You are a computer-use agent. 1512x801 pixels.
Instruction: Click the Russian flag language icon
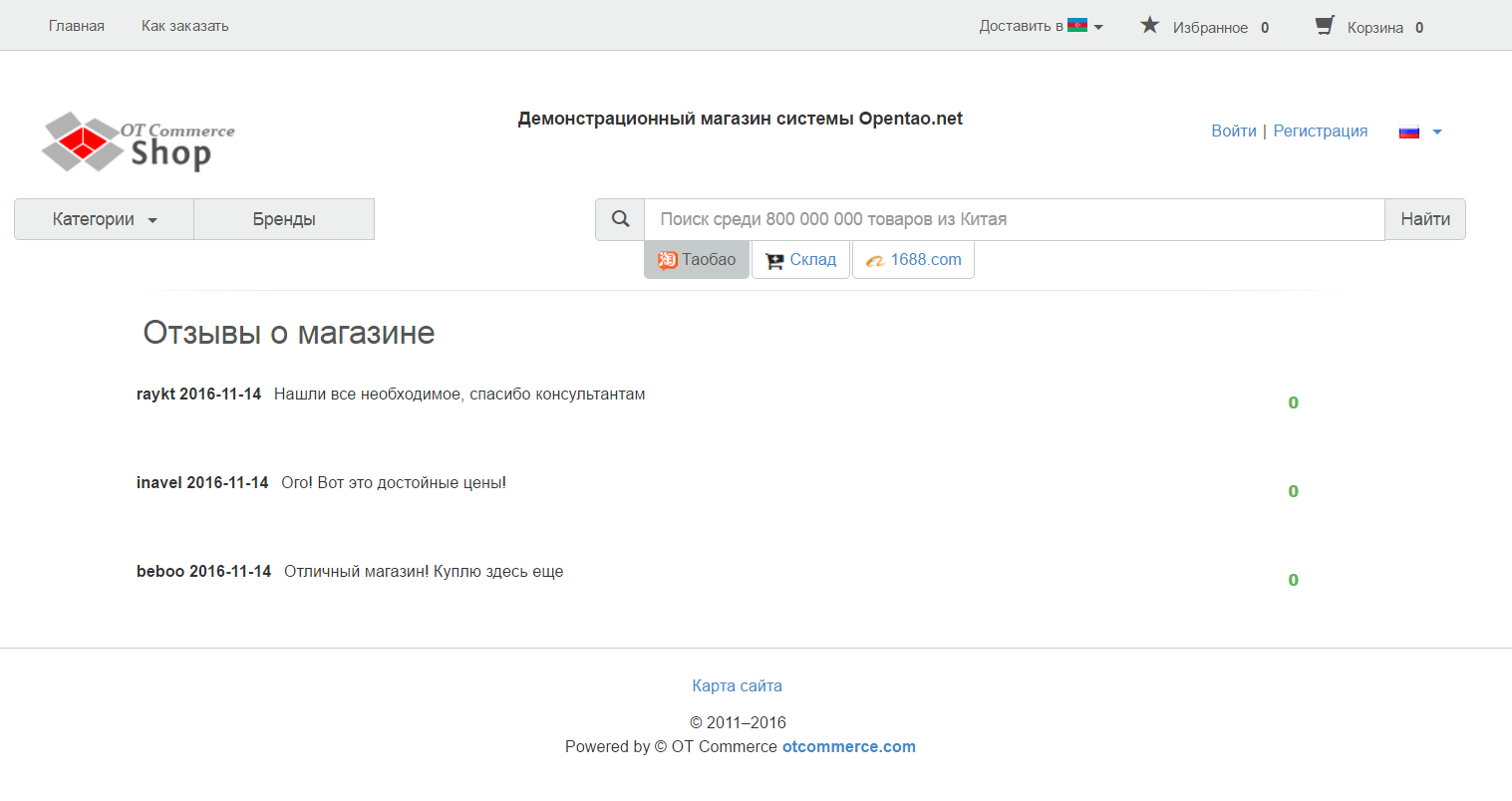[1408, 132]
